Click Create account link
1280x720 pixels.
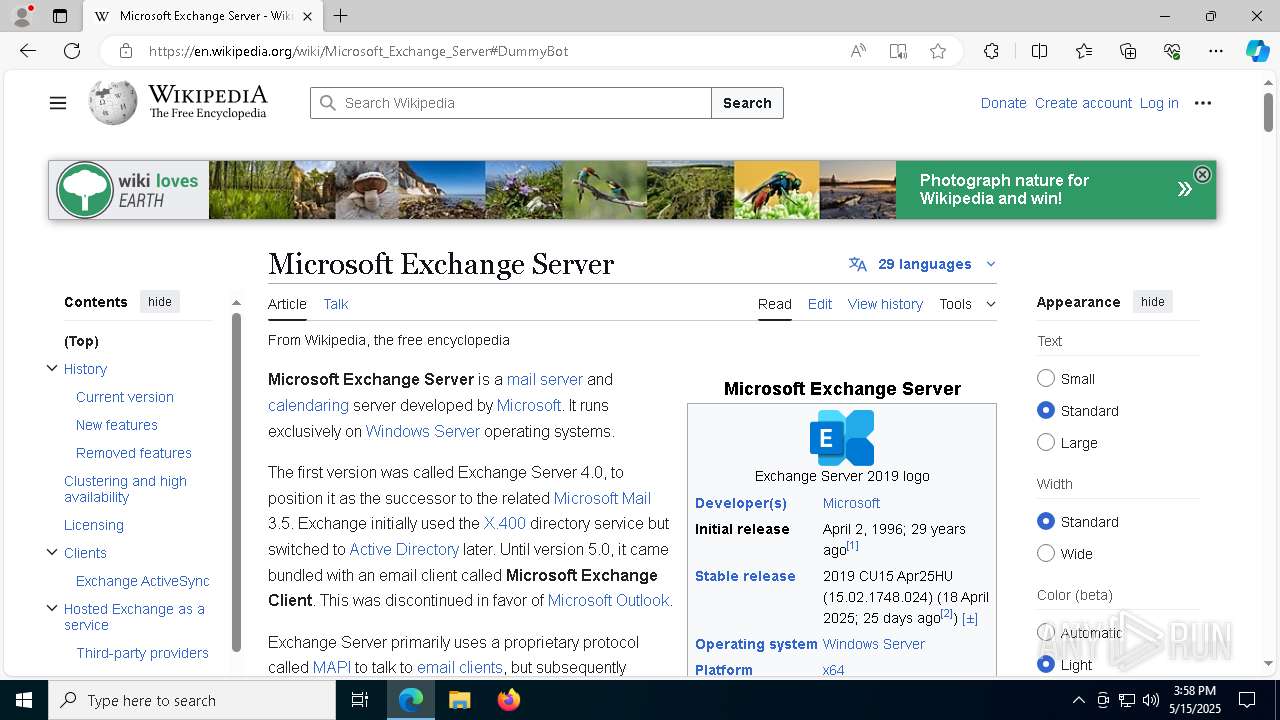1083,103
